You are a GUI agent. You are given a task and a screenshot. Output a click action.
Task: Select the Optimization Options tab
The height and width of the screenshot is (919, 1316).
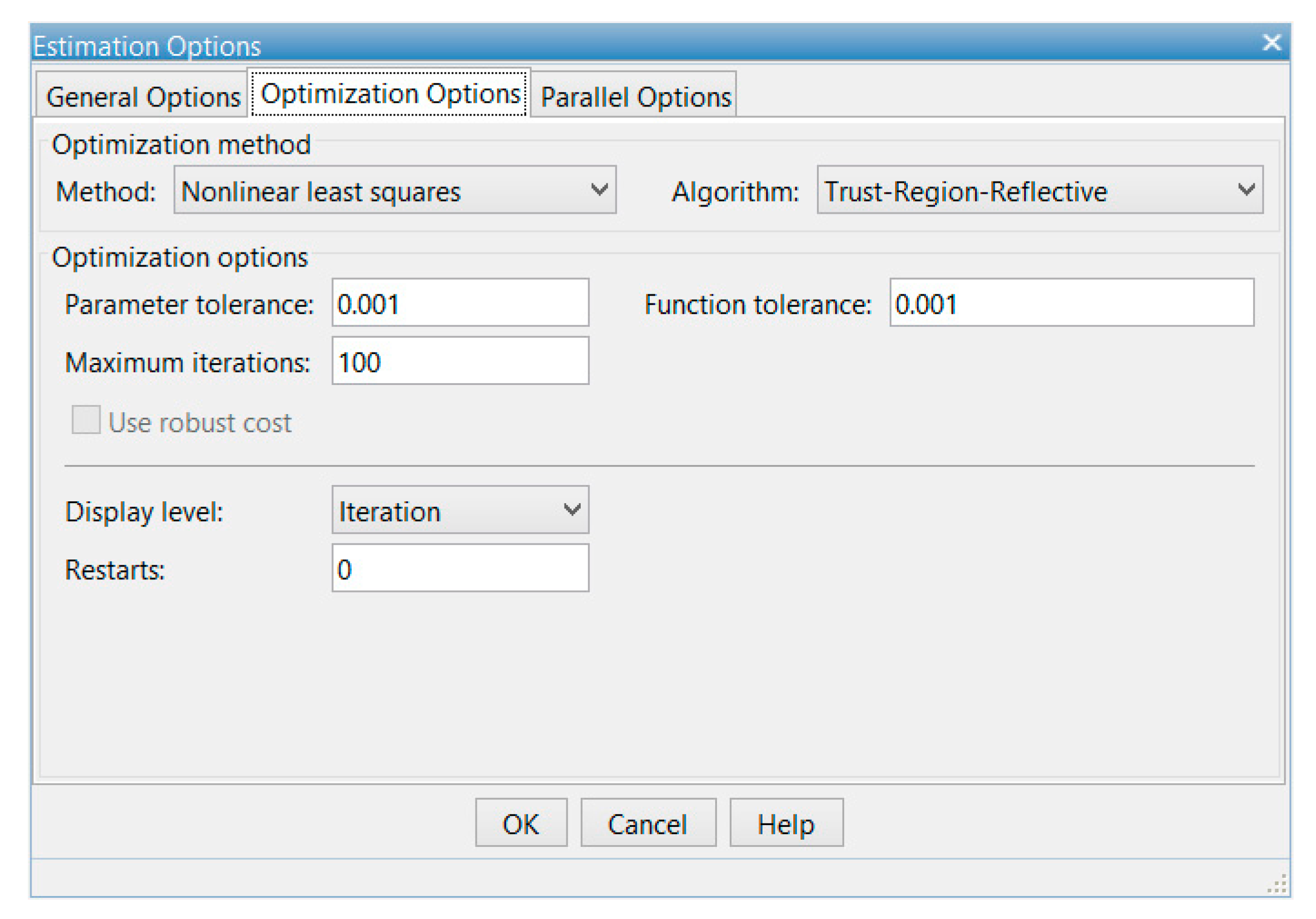[390, 94]
